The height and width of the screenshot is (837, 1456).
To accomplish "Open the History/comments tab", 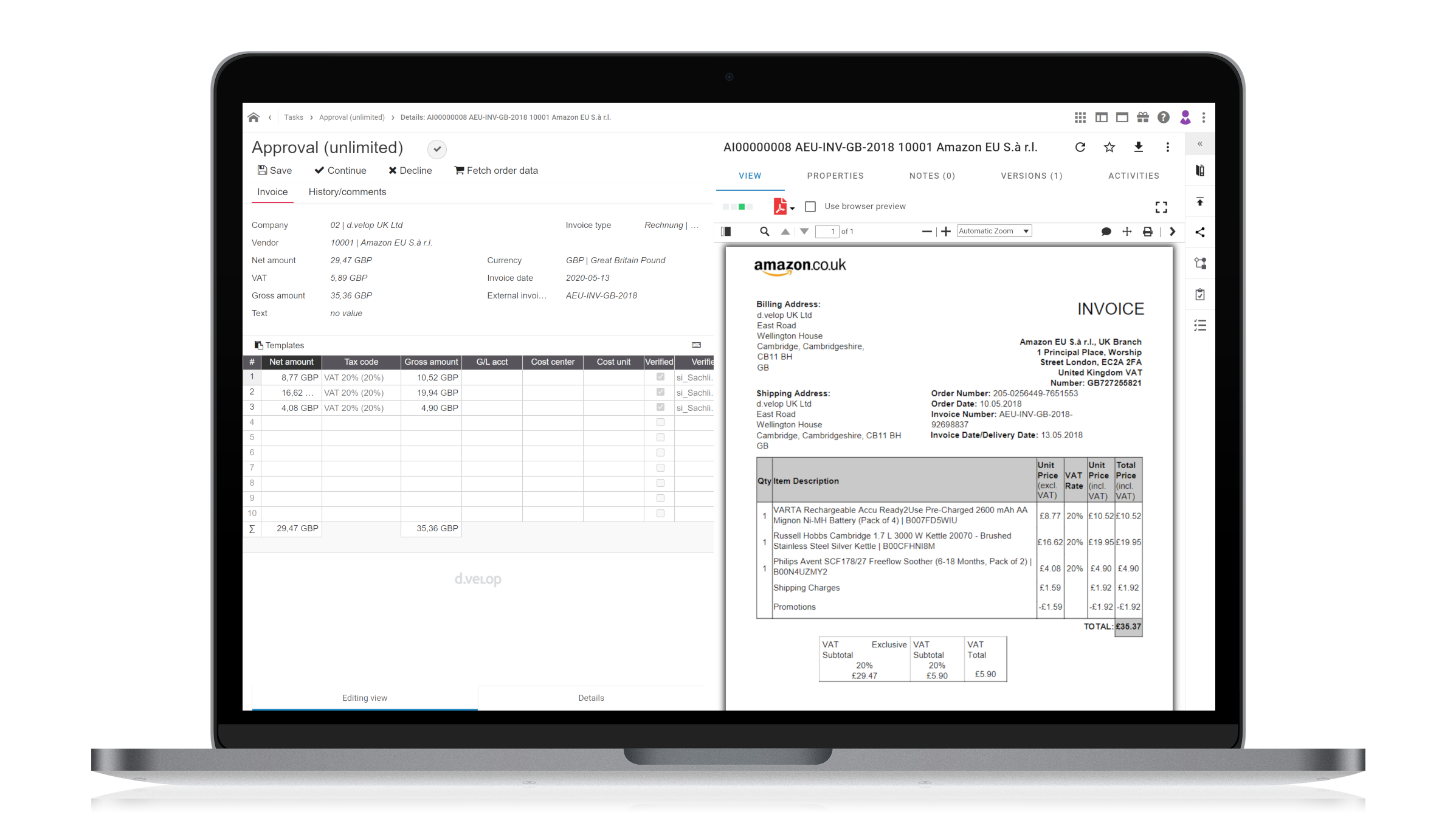I will 347,191.
